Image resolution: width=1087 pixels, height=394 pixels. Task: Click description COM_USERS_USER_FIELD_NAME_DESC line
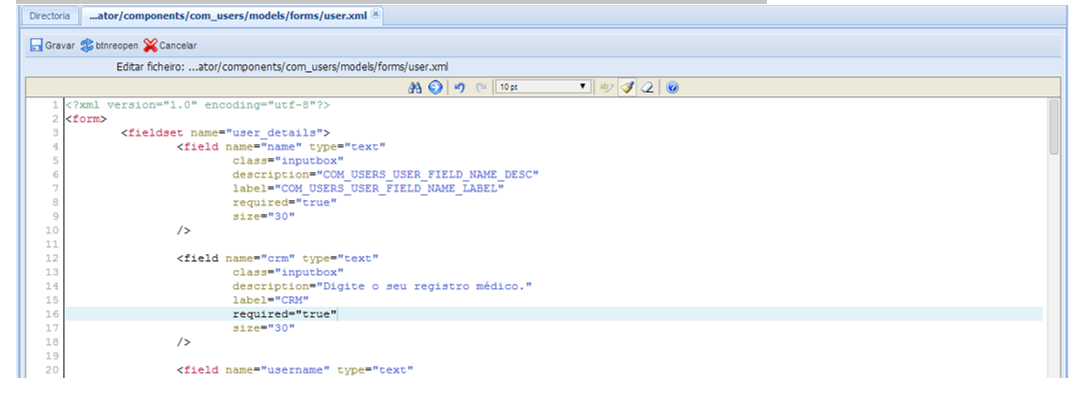click(x=385, y=174)
